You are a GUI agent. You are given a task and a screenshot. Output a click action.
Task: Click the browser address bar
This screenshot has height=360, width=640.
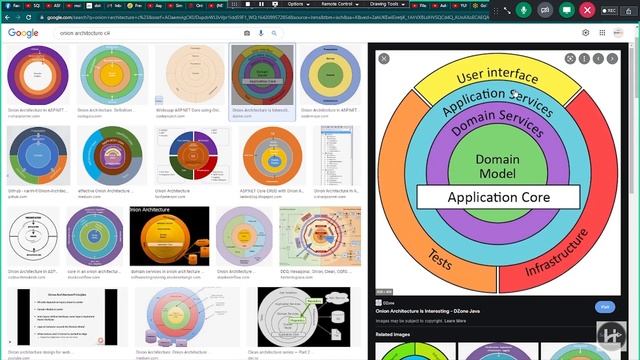pos(265,18)
